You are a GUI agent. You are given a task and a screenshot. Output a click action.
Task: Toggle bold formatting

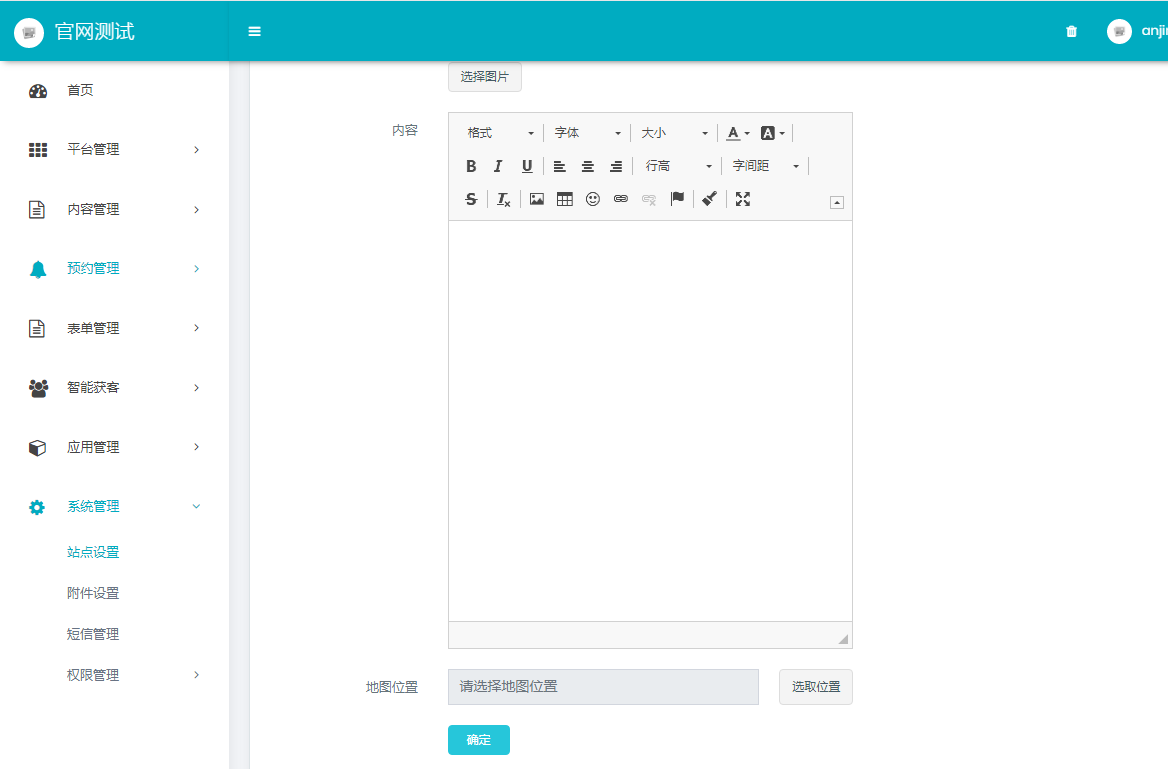(471, 166)
